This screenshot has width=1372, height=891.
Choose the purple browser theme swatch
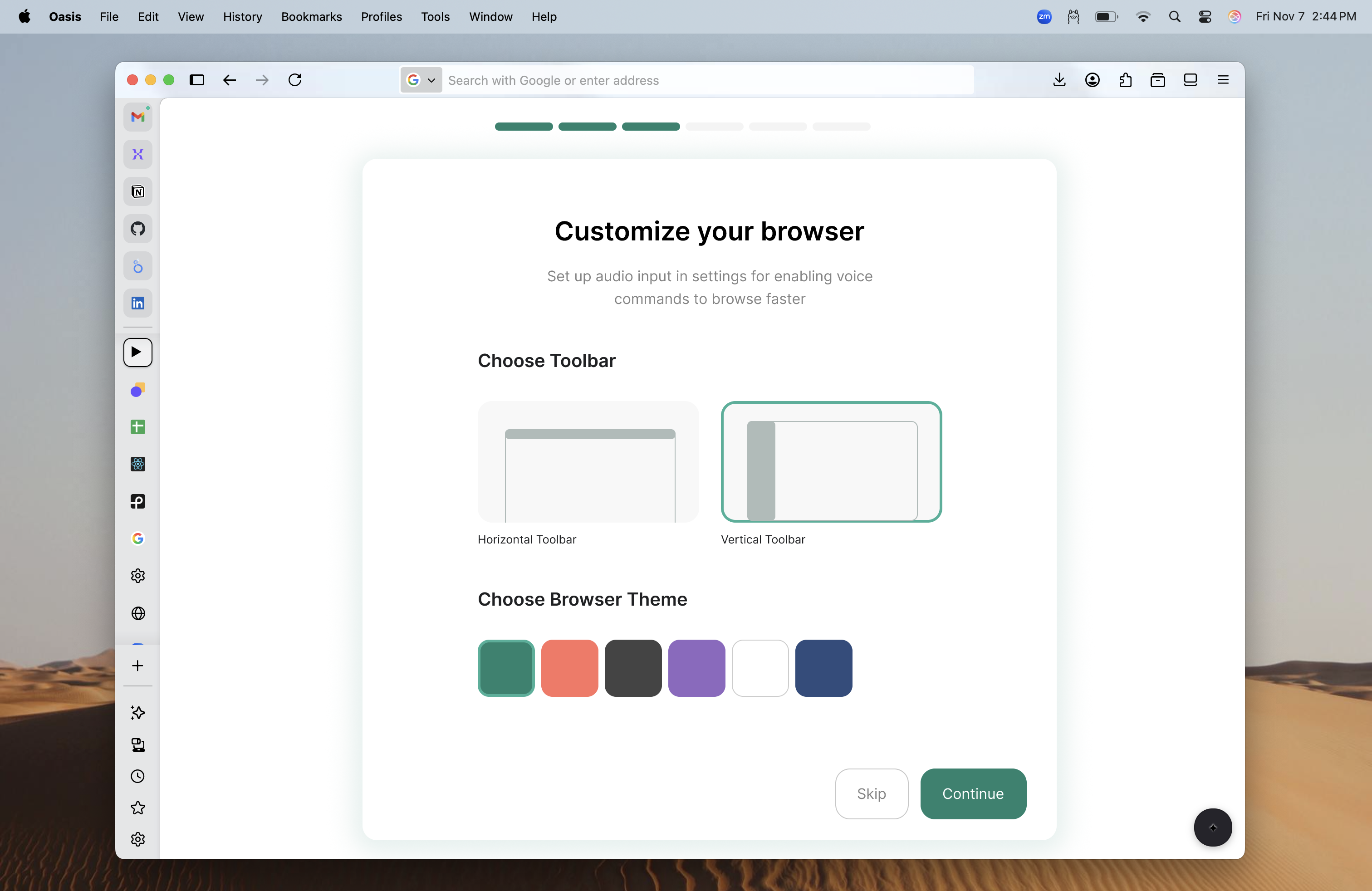[696, 668]
